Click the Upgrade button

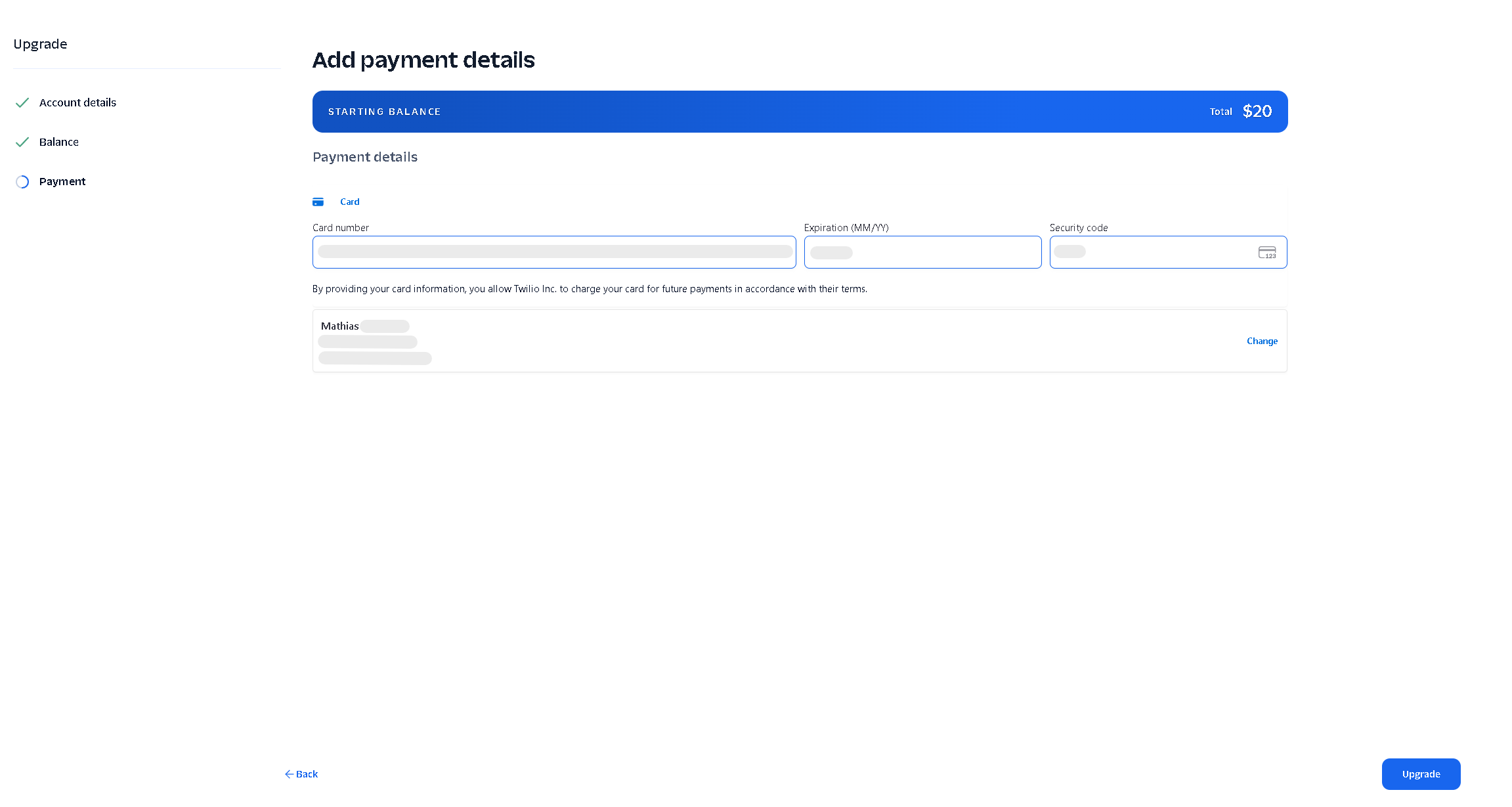pos(1421,774)
